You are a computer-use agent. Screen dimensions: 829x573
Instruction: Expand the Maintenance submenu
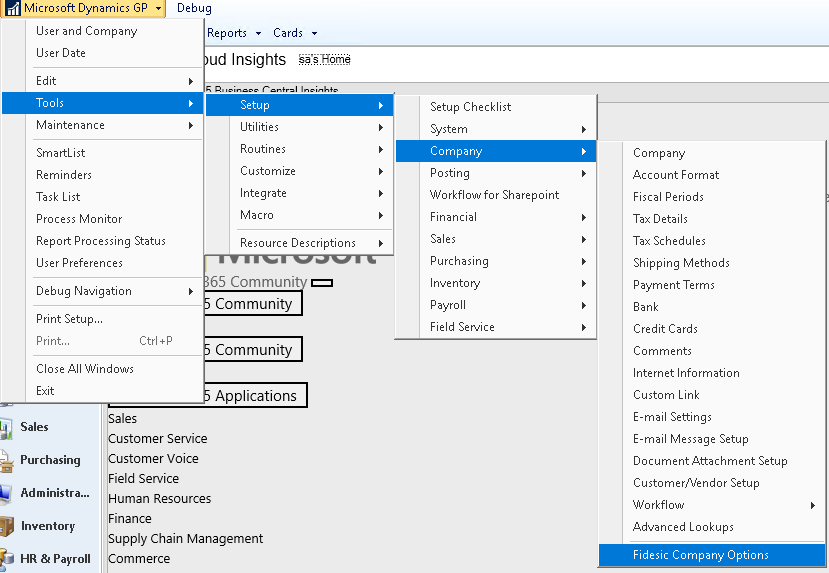click(103, 125)
